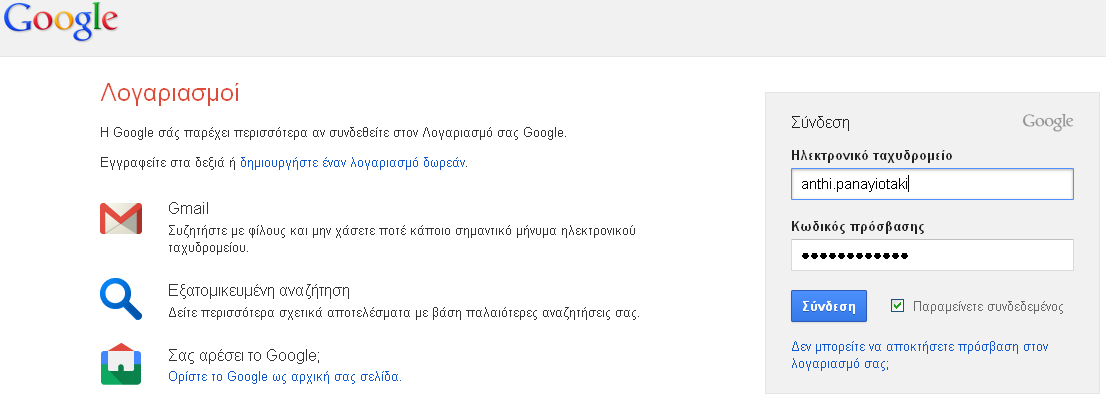Click the Google homepage house icon
Screen dimensions: 1106x400
click(120, 365)
